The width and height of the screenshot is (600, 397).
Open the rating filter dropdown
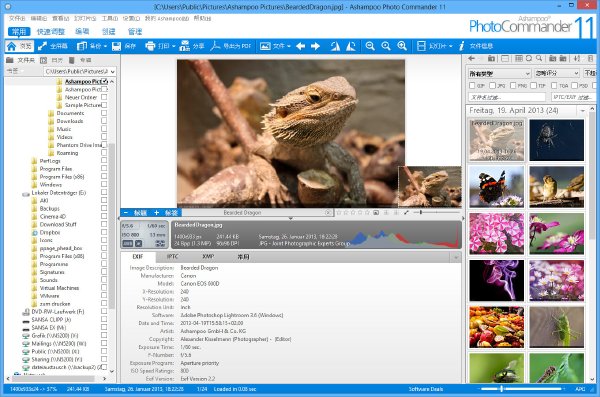click(576, 73)
